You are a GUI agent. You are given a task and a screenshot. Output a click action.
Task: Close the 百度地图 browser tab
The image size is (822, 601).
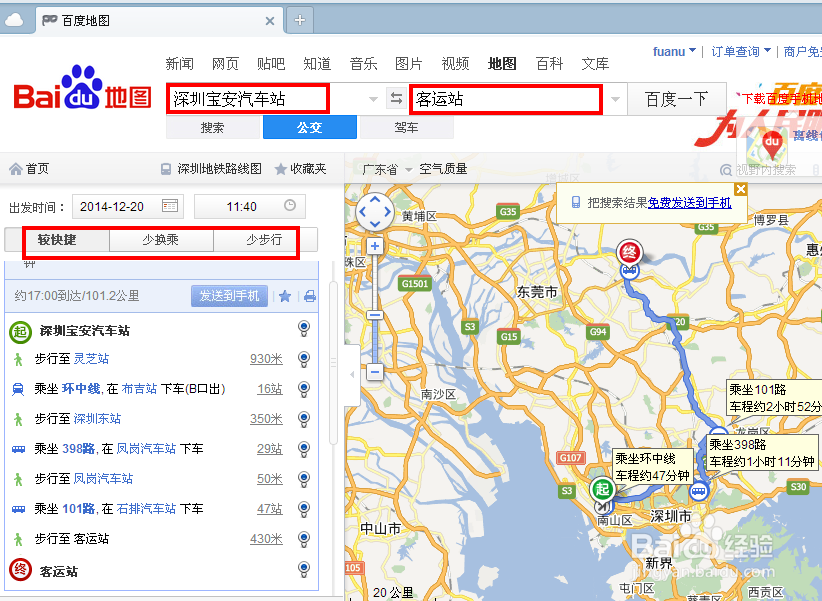point(270,21)
